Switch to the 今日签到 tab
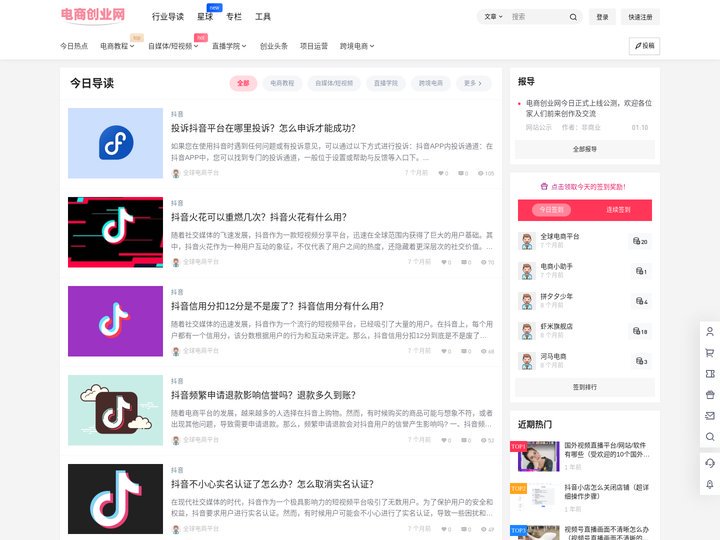The width and height of the screenshot is (720, 540). (x=551, y=210)
